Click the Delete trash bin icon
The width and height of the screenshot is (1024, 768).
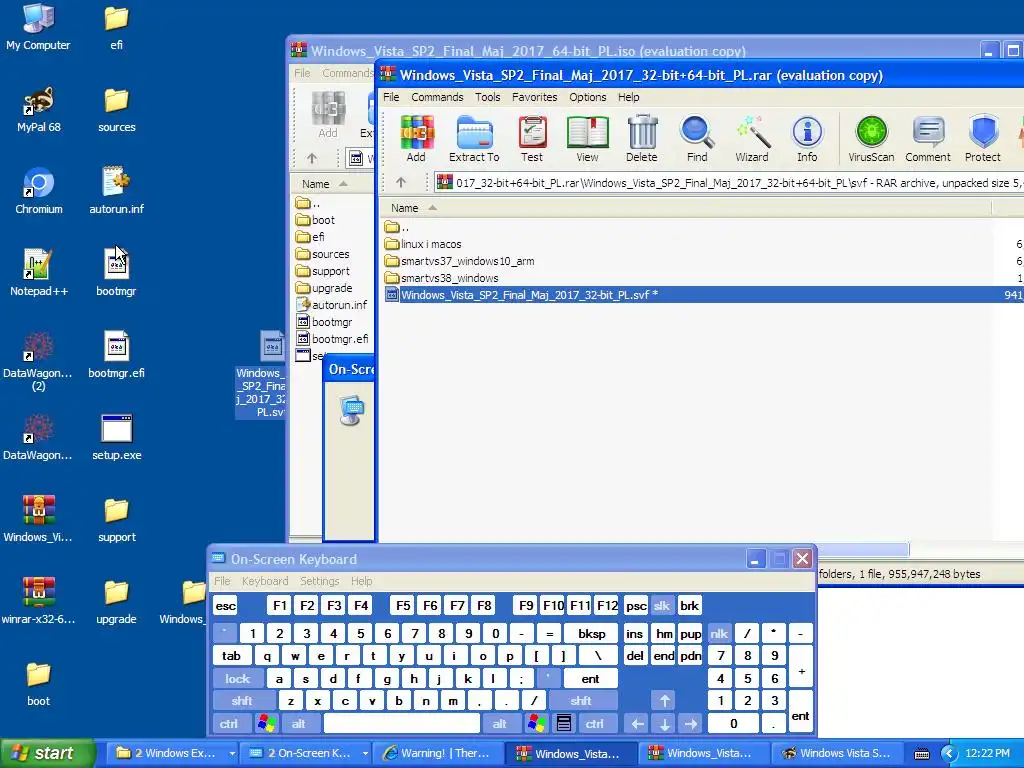tap(642, 138)
